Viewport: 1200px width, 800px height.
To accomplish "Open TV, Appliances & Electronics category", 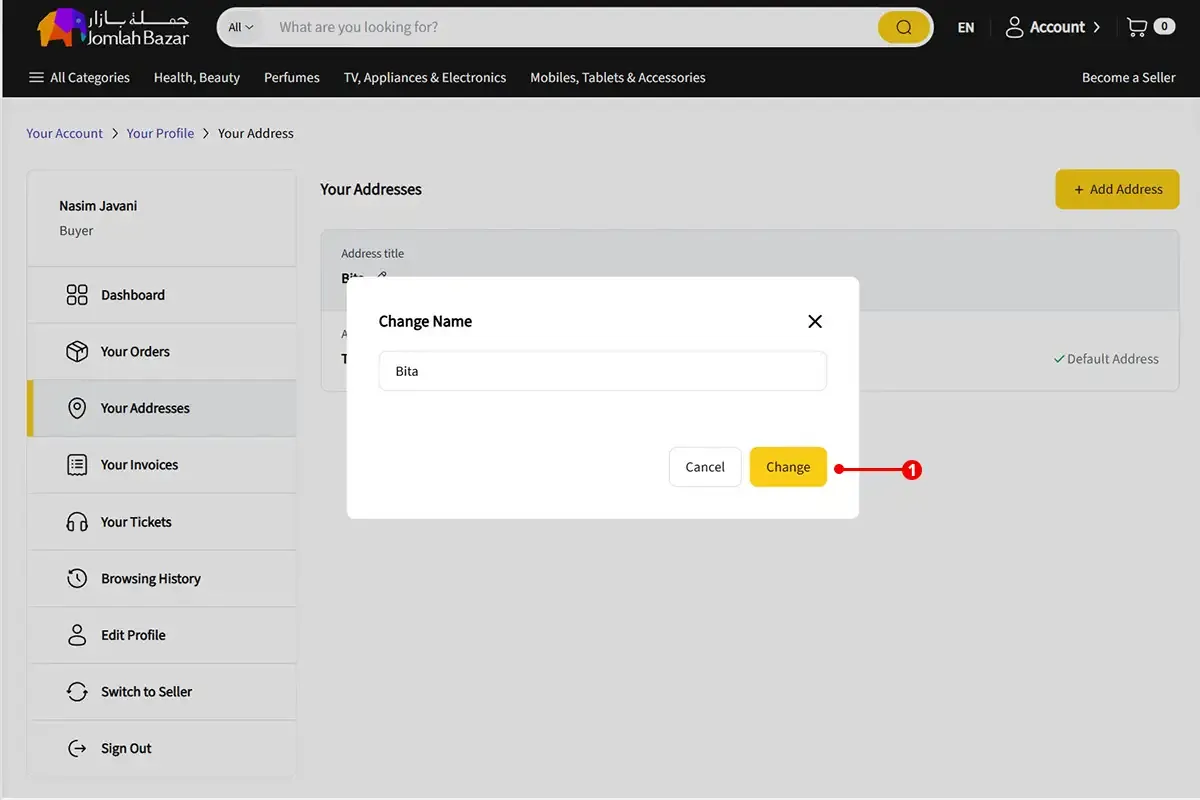I will point(425,78).
